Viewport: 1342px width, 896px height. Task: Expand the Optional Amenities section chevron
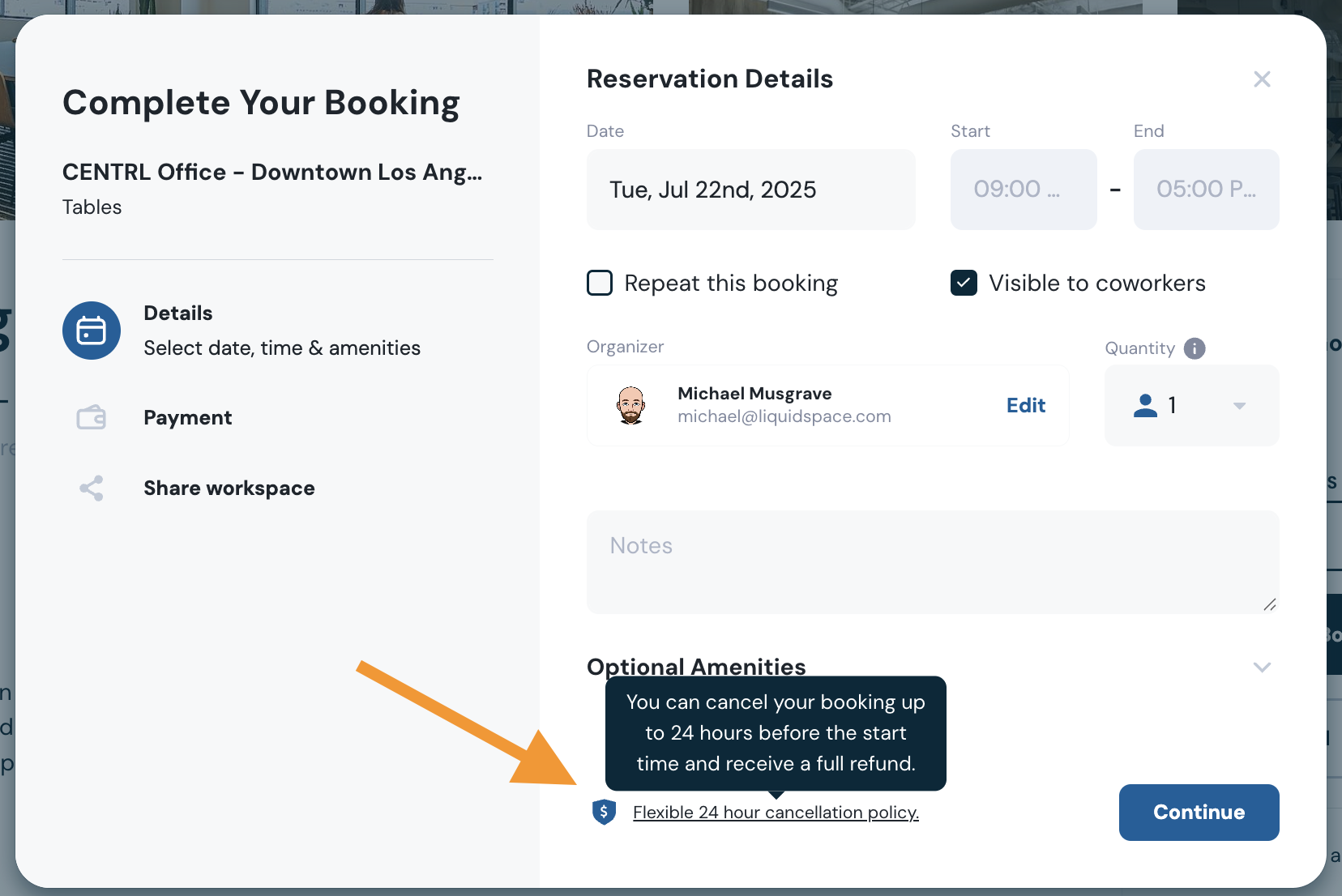point(1262,668)
